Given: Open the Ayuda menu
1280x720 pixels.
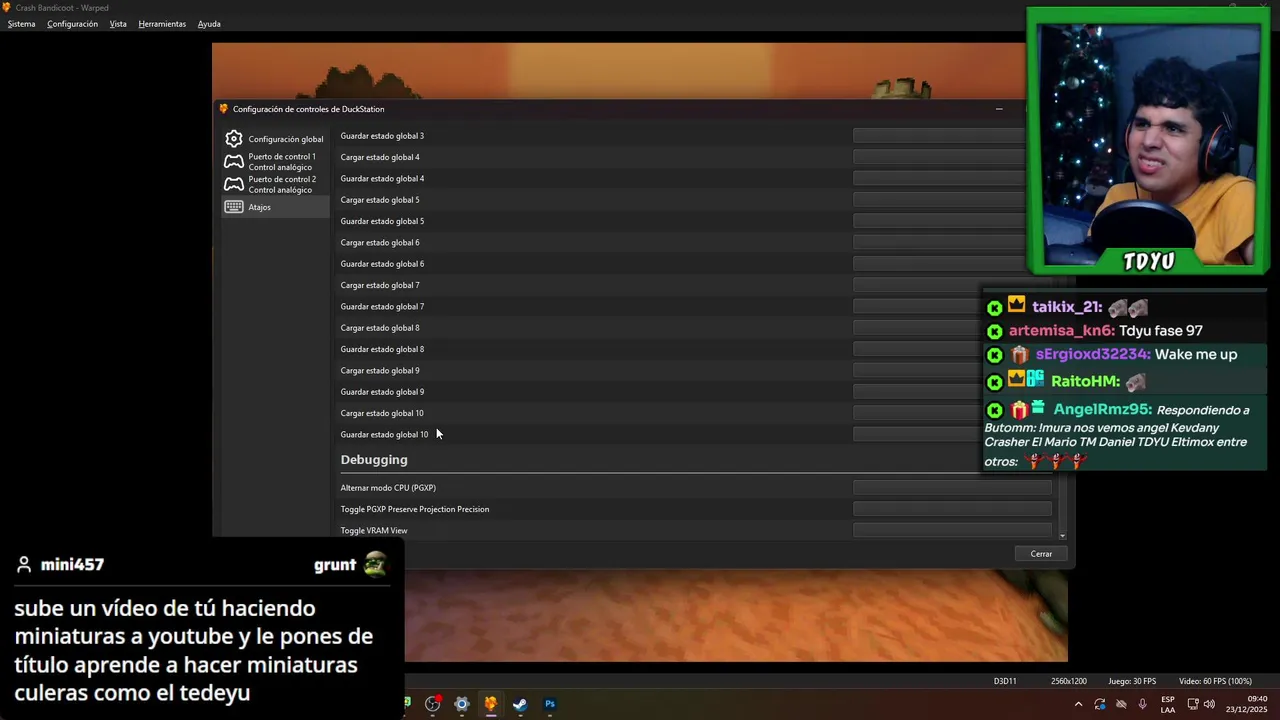Looking at the screenshot, I should point(209,24).
